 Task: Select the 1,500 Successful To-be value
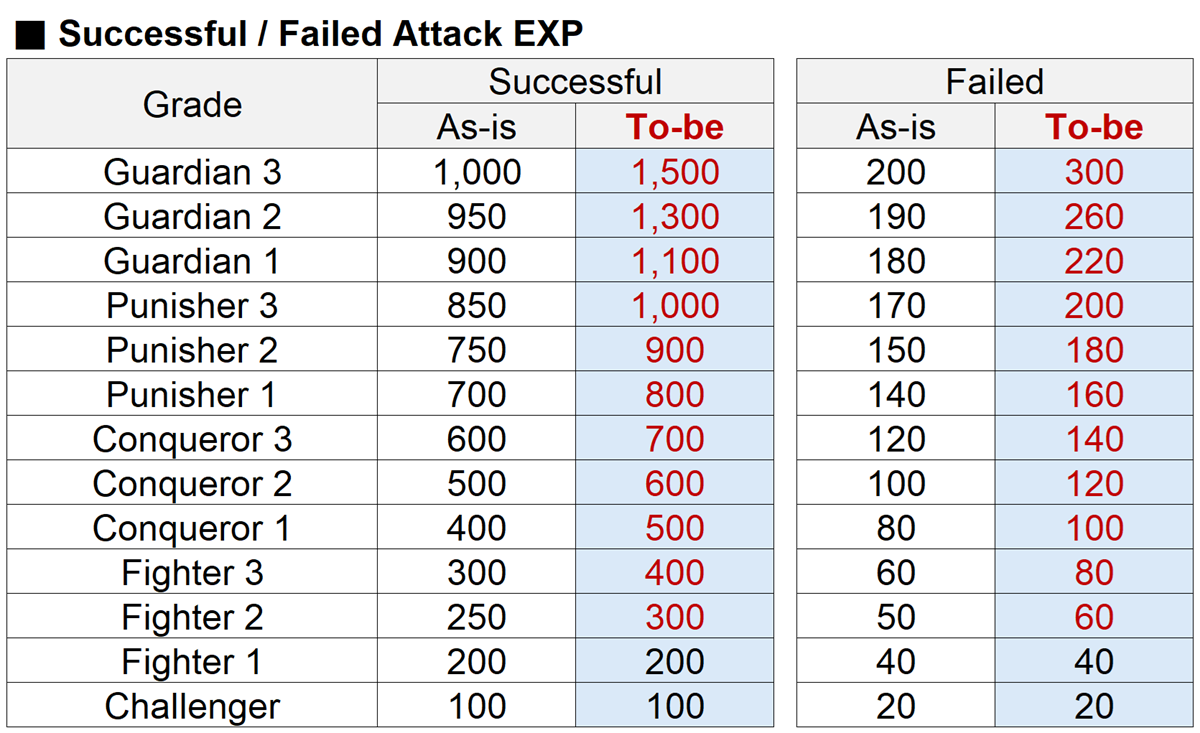pos(675,172)
